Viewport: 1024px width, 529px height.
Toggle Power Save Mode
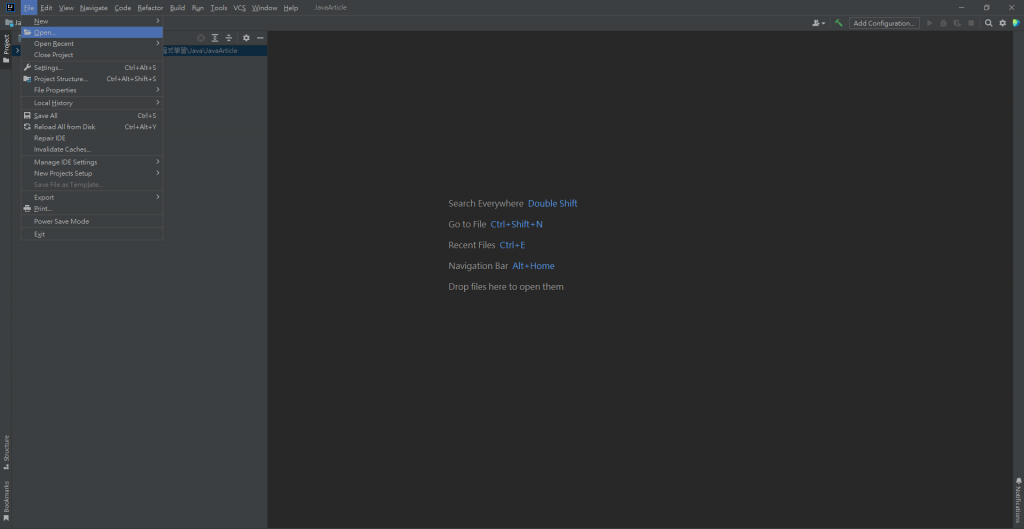coord(92,221)
